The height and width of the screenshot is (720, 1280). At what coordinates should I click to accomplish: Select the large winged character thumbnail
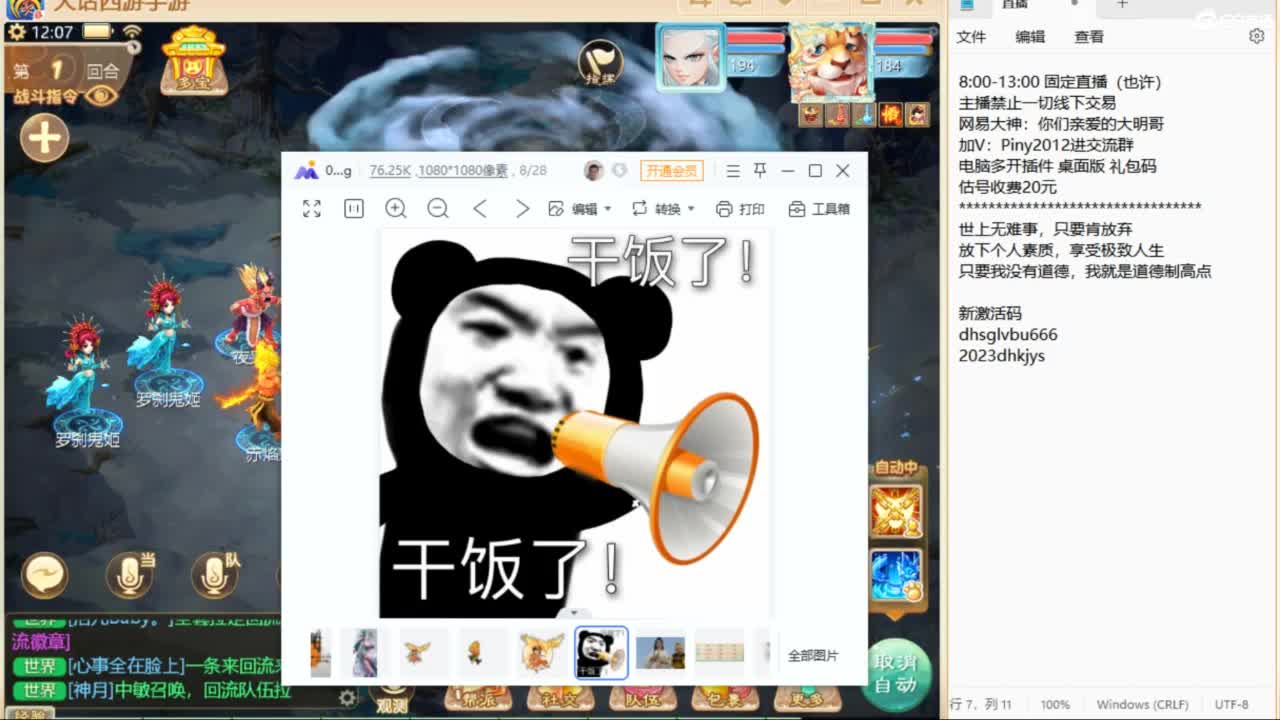(x=542, y=653)
